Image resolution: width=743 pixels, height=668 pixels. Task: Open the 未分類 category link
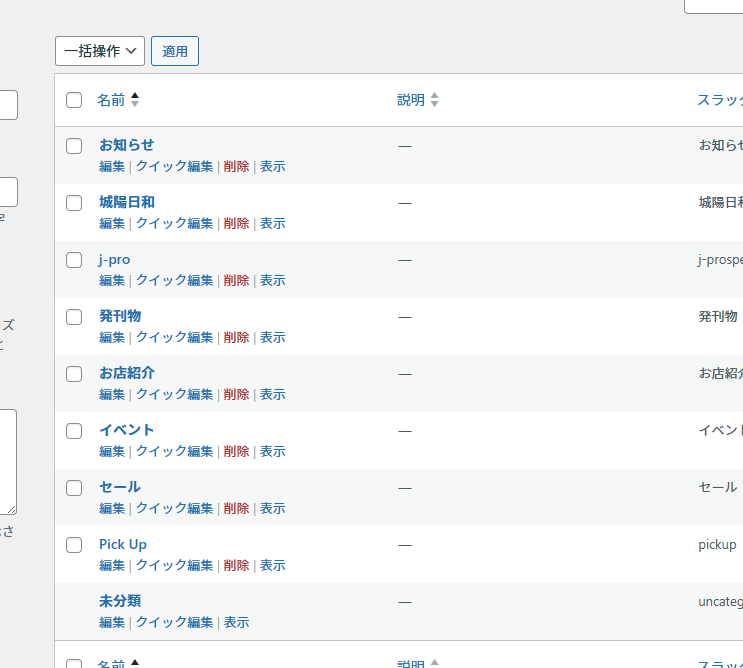[120, 601]
